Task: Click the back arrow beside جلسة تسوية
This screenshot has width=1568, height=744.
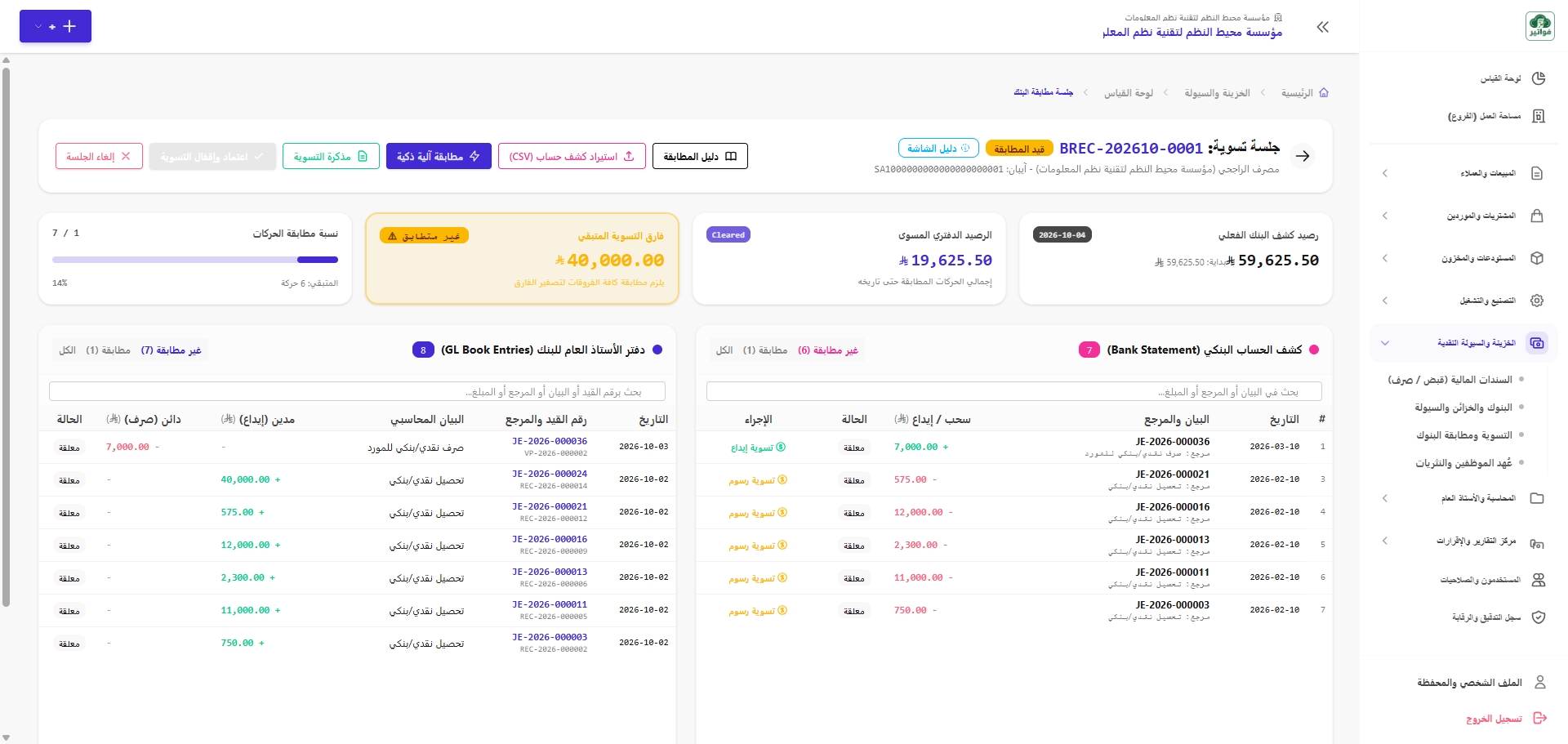Action: pyautogui.click(x=1303, y=156)
